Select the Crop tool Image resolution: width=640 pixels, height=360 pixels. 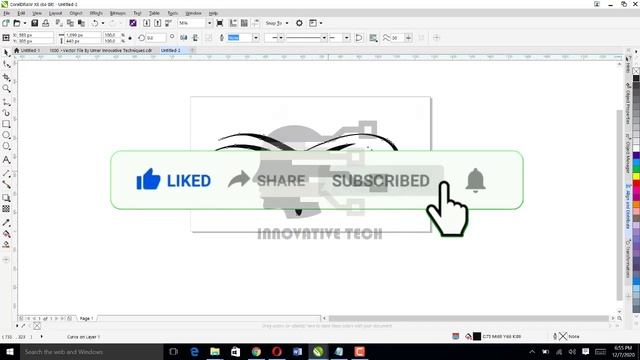[x=6, y=77]
